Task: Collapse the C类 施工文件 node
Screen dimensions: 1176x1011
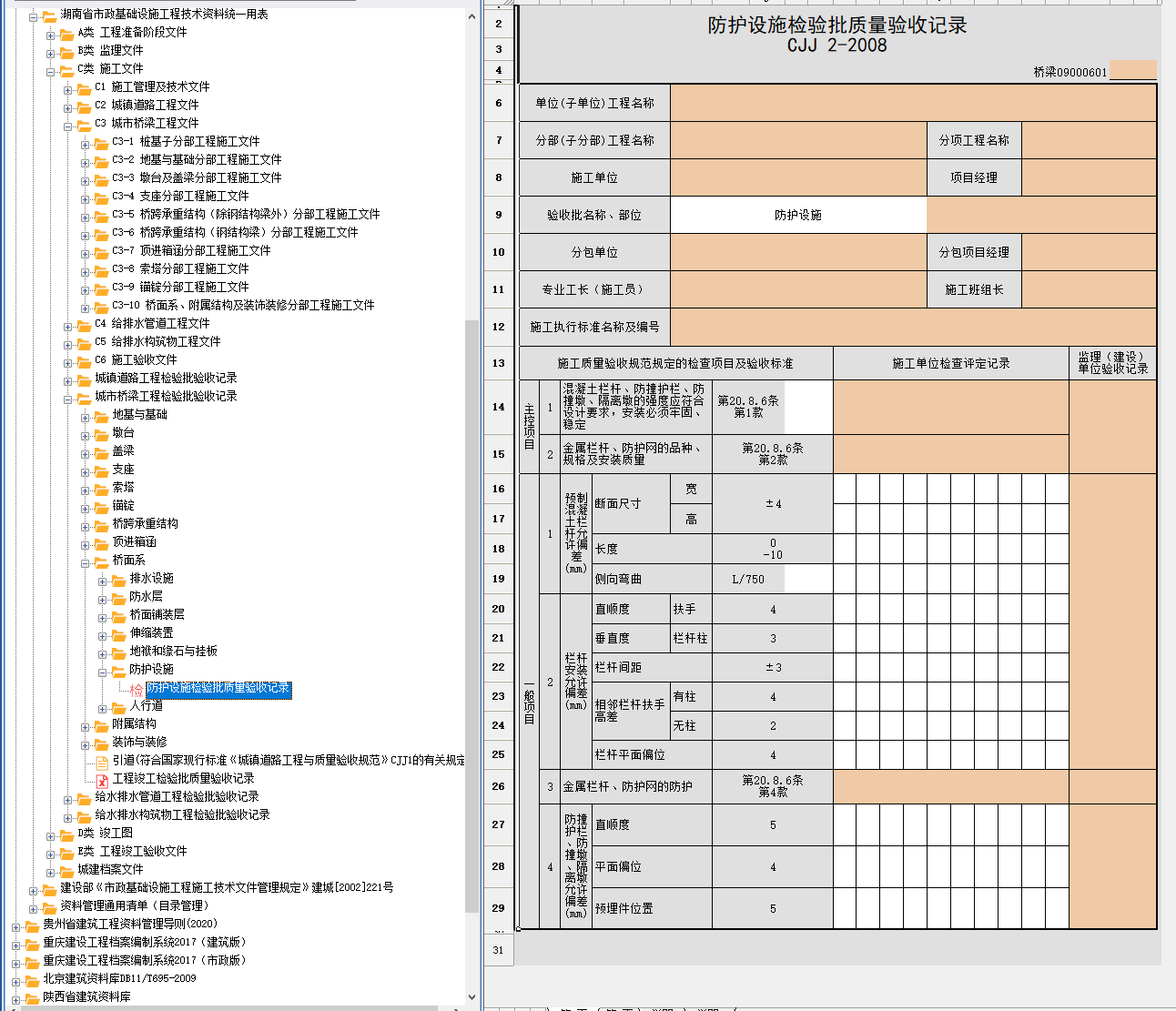Action: (51, 71)
